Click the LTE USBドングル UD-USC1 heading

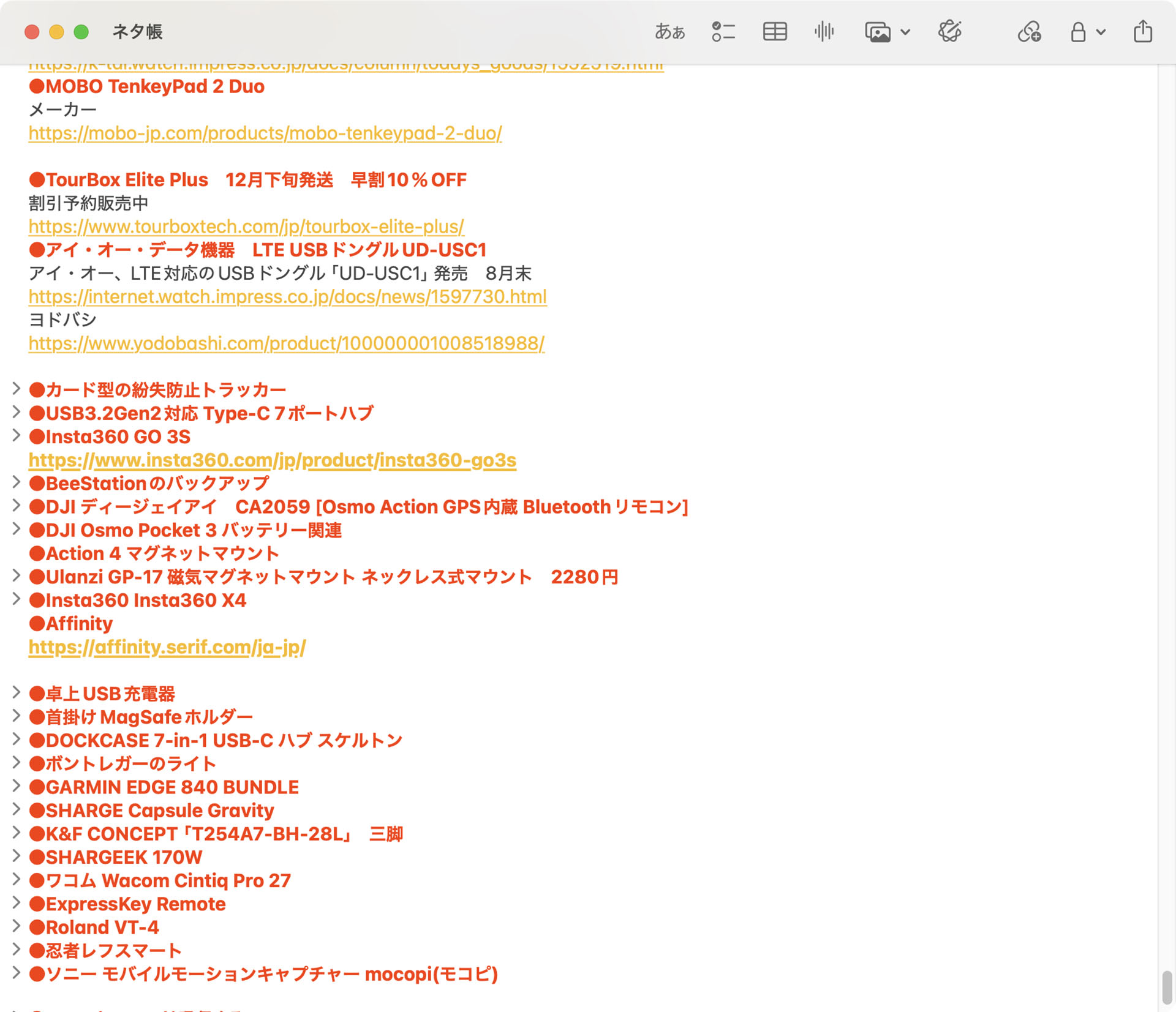[x=258, y=250]
